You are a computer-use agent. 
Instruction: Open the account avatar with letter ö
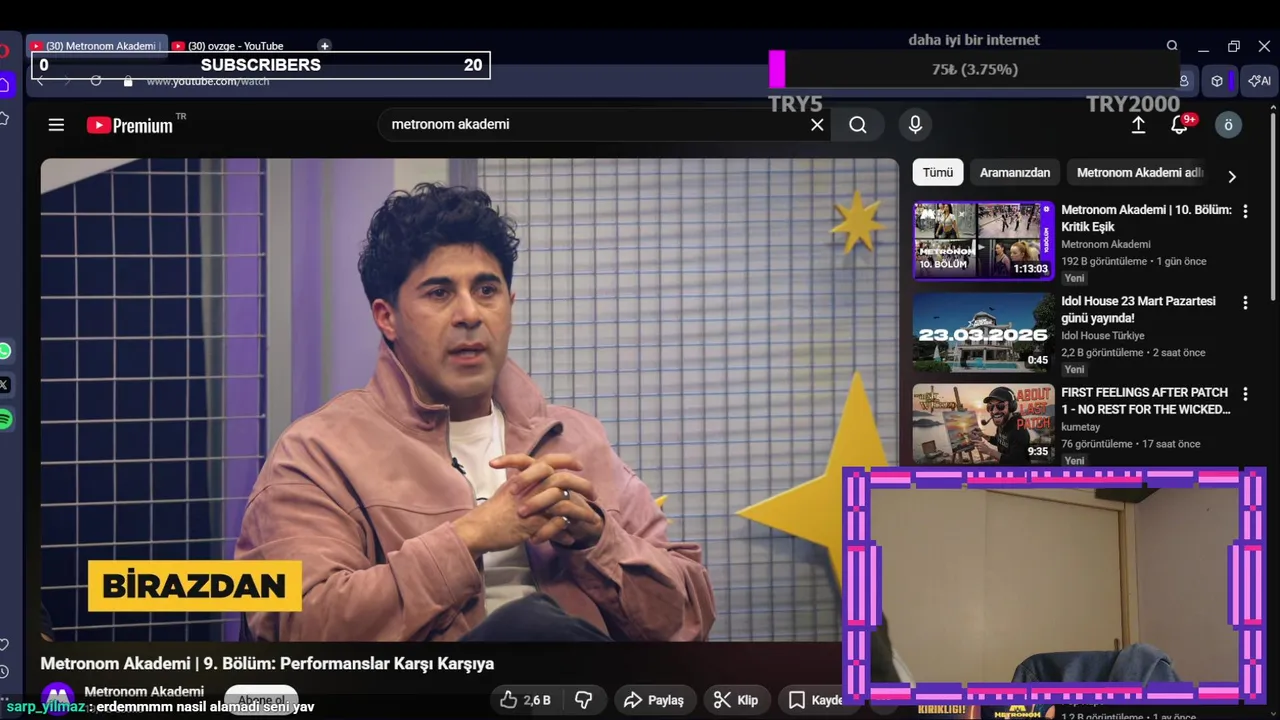point(1228,125)
